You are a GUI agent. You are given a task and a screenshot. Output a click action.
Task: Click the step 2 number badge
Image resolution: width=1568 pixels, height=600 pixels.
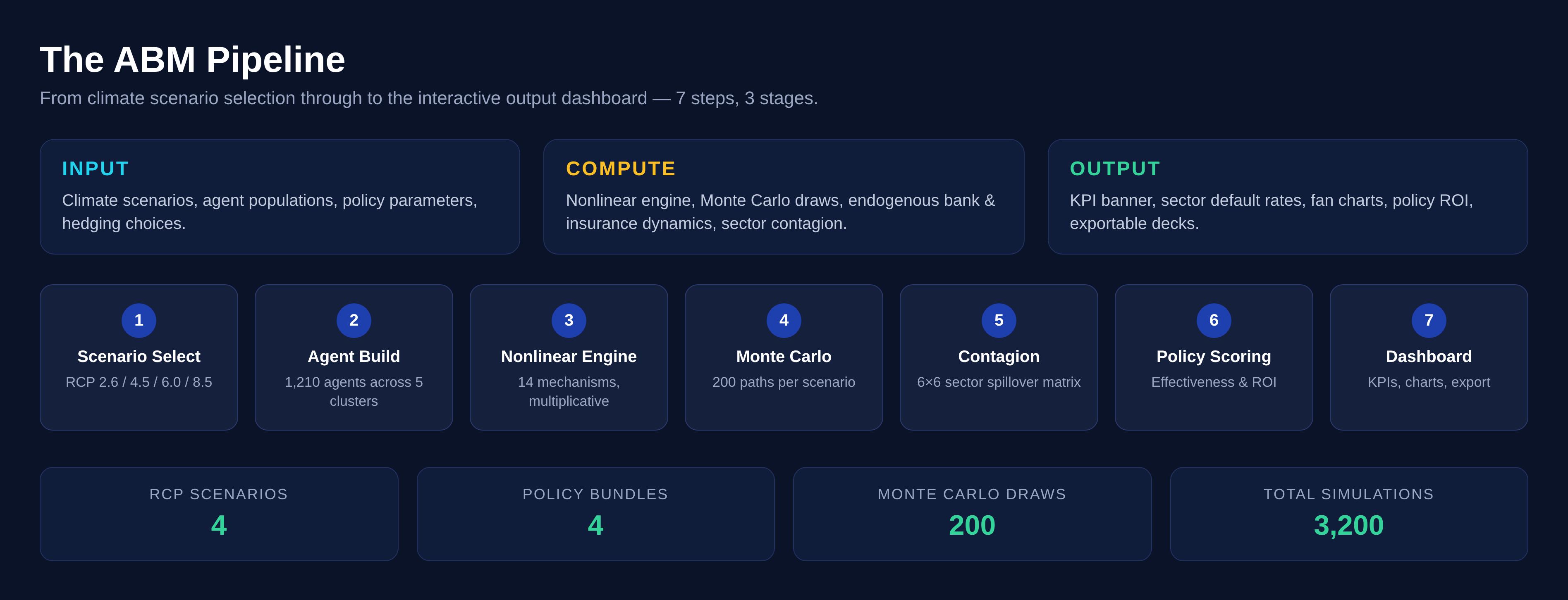[x=354, y=320]
